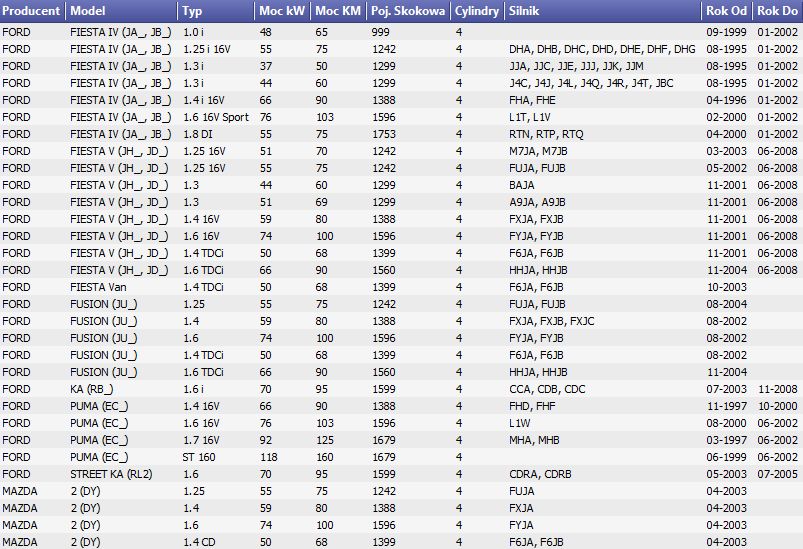Viewport: 803px width, 549px height.
Task: Click the '07-2003' Rok Od cell
Action: pyautogui.click(x=727, y=389)
